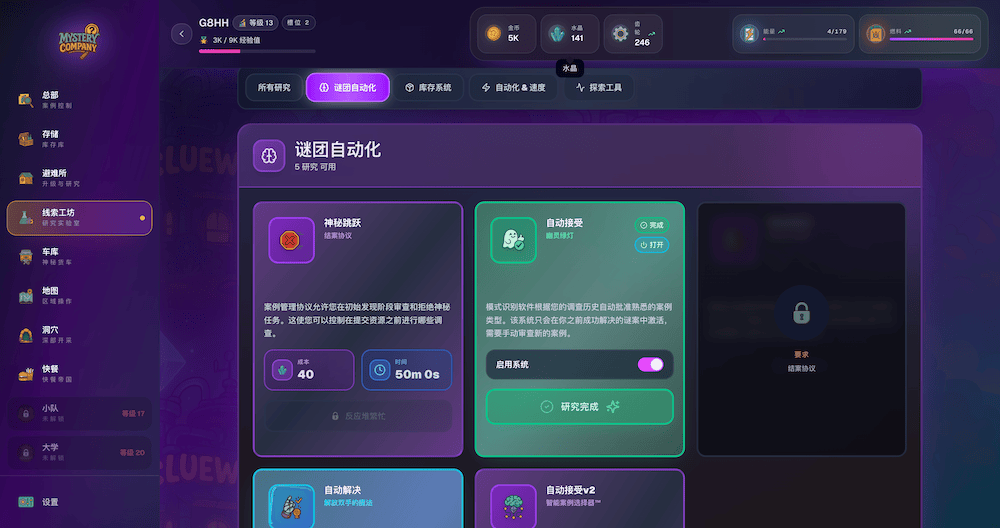The image size is (1000, 528).
Task: Open the 快餐 fast food icon
Action: click(26, 373)
